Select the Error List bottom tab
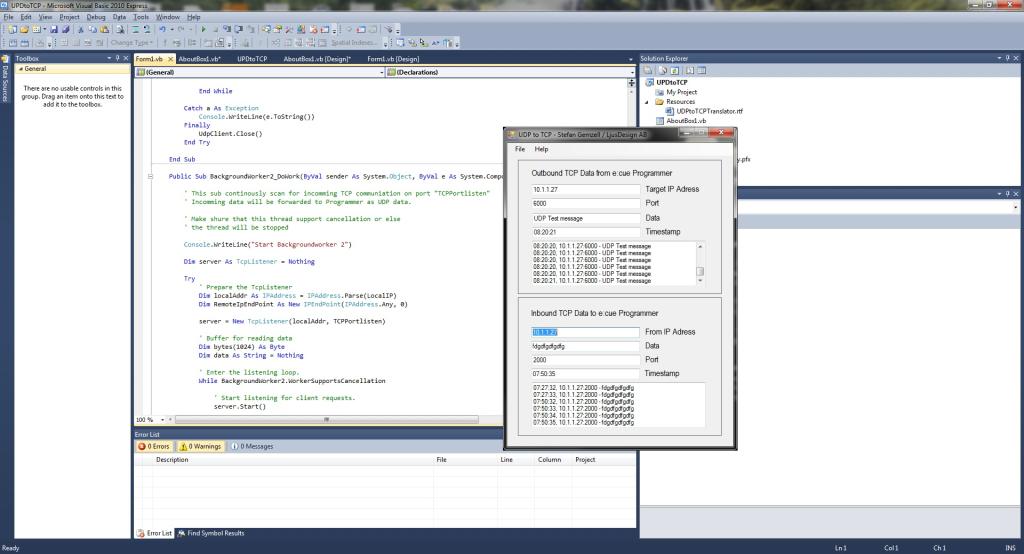1024x554 pixels. pyautogui.click(x=154, y=533)
